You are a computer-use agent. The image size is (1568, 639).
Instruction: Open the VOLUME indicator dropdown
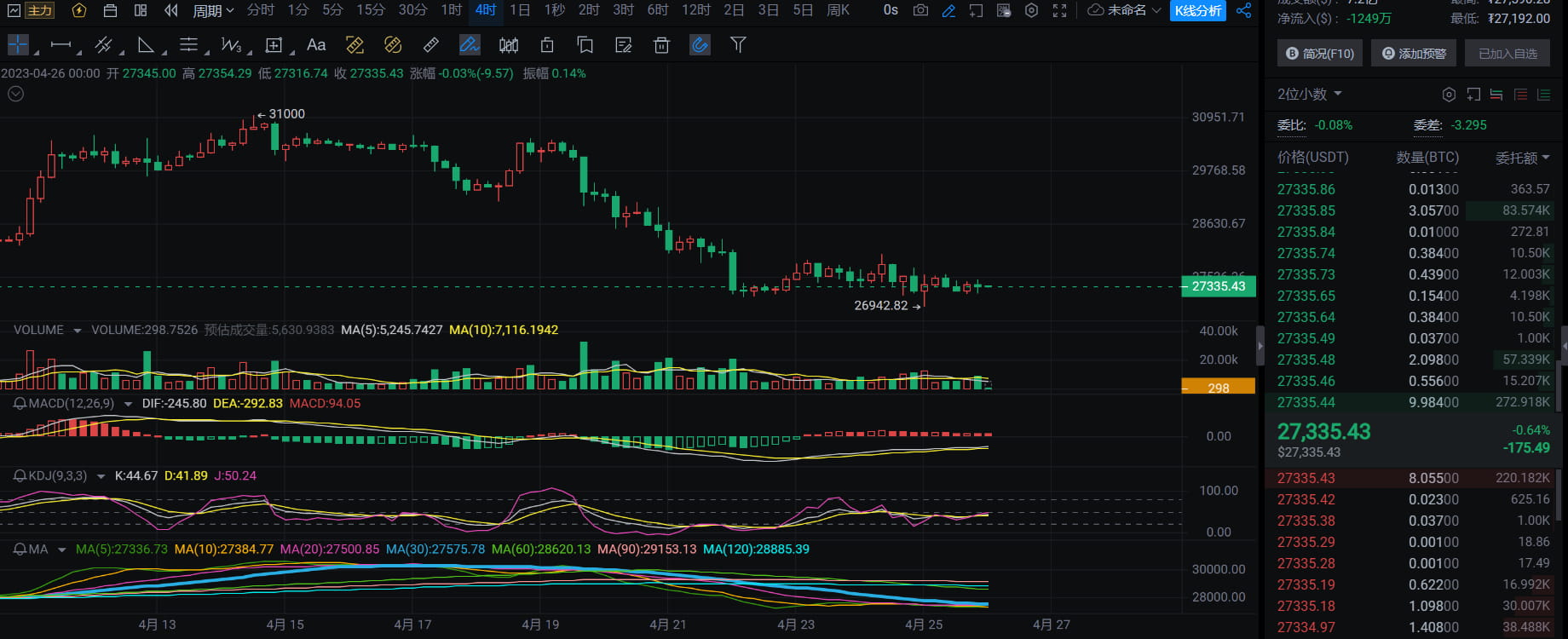point(78,331)
